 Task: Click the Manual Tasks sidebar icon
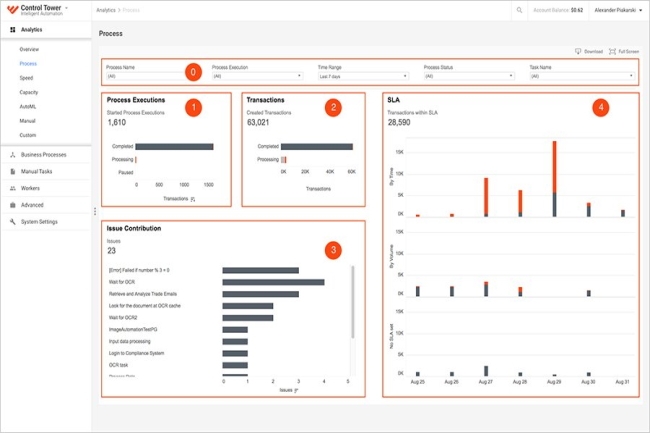point(12,172)
